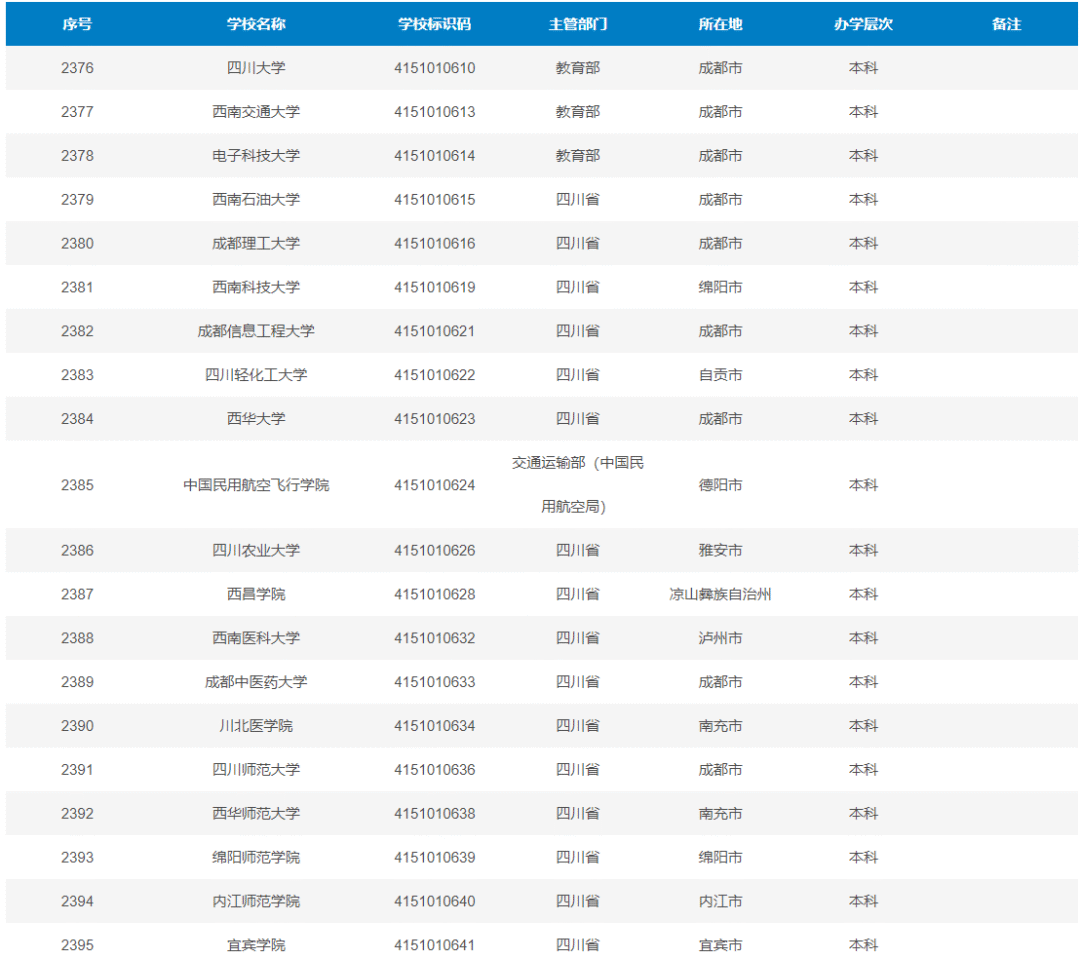This screenshot has height=959, width=1080.
Task: Select the location 德阳市
Action: (x=720, y=485)
